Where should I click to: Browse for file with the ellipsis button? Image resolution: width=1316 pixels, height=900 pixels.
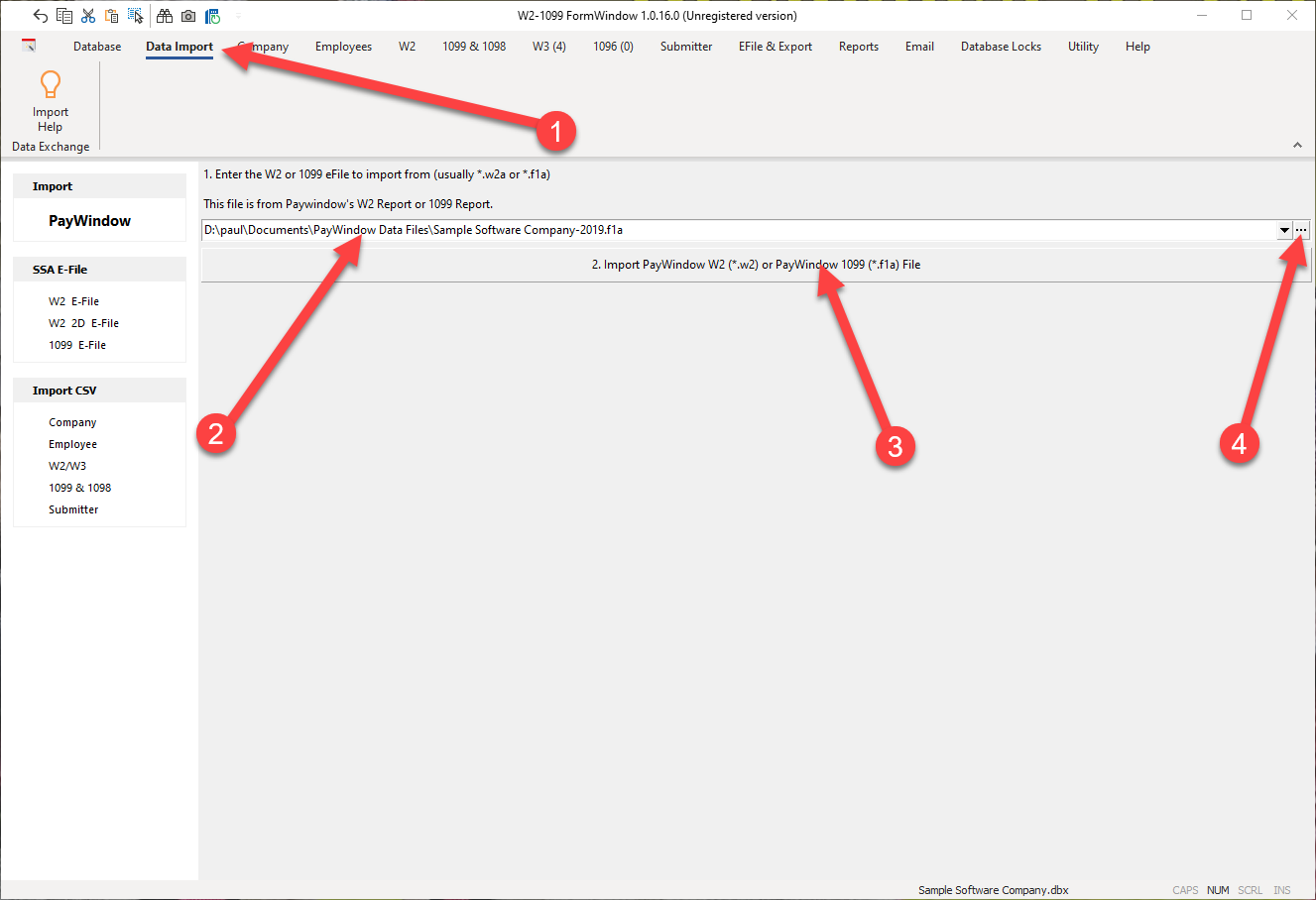(1301, 230)
